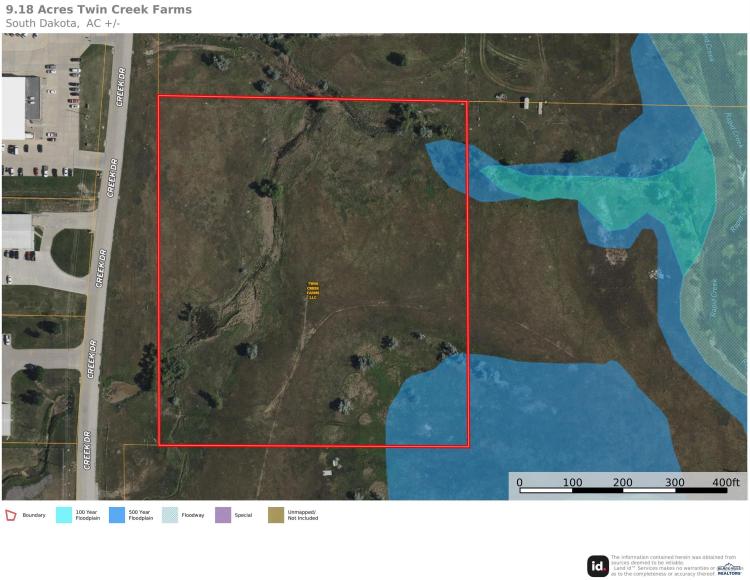Click the Boundary legend text label

35,515
